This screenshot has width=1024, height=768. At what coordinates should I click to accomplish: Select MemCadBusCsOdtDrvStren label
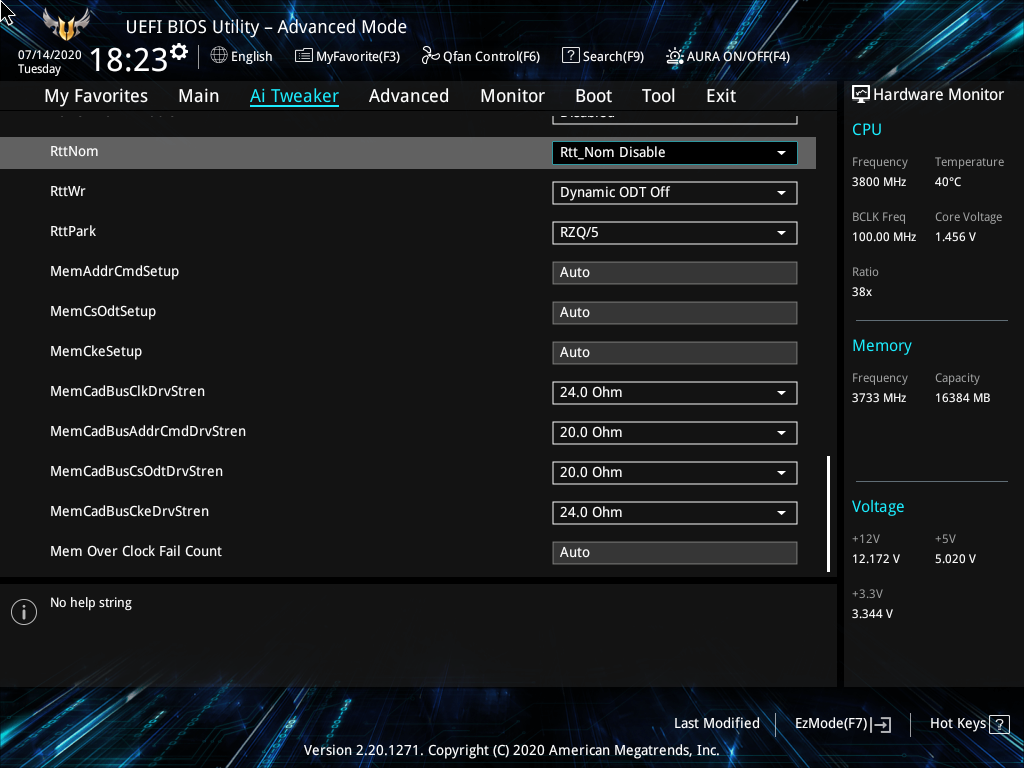click(x=136, y=471)
